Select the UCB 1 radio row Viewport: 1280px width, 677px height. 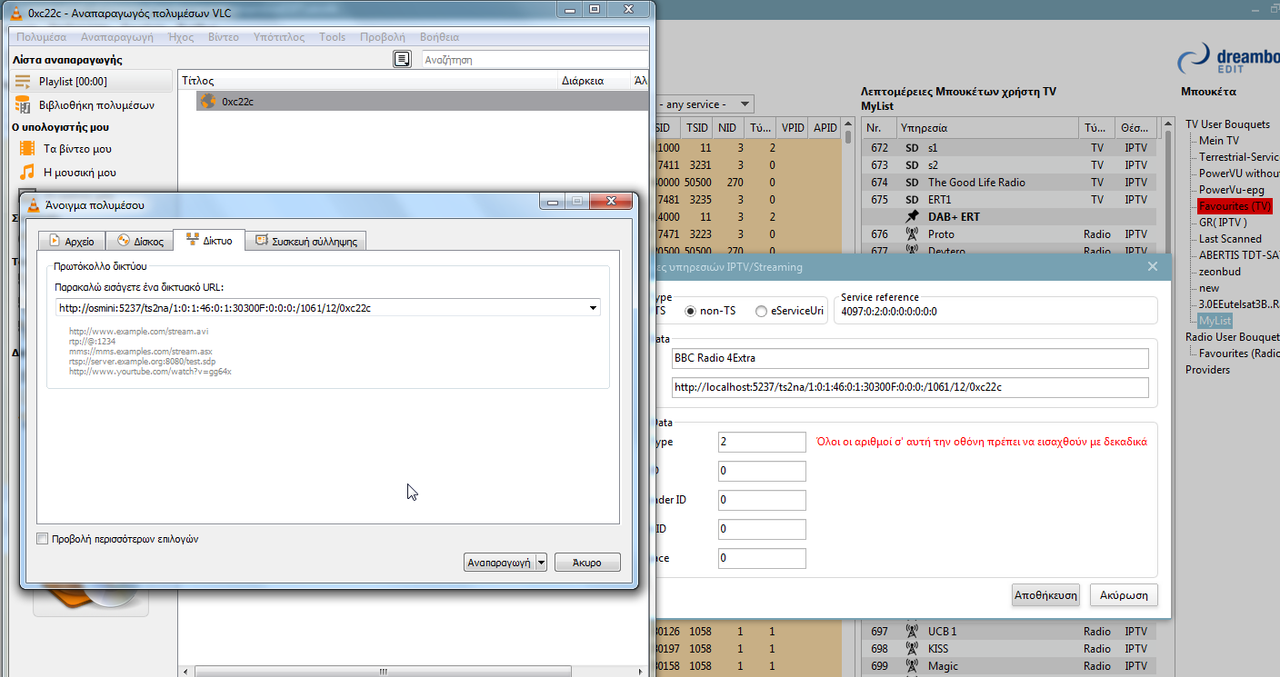[1010, 631]
